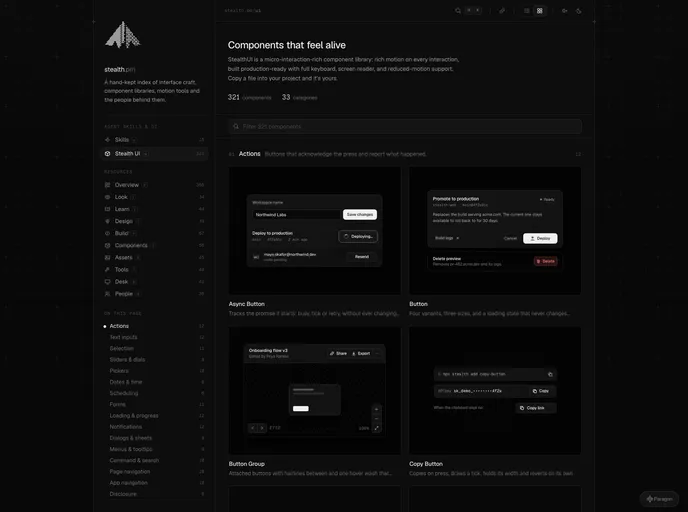Expand the chevron beside Skills

134,140
